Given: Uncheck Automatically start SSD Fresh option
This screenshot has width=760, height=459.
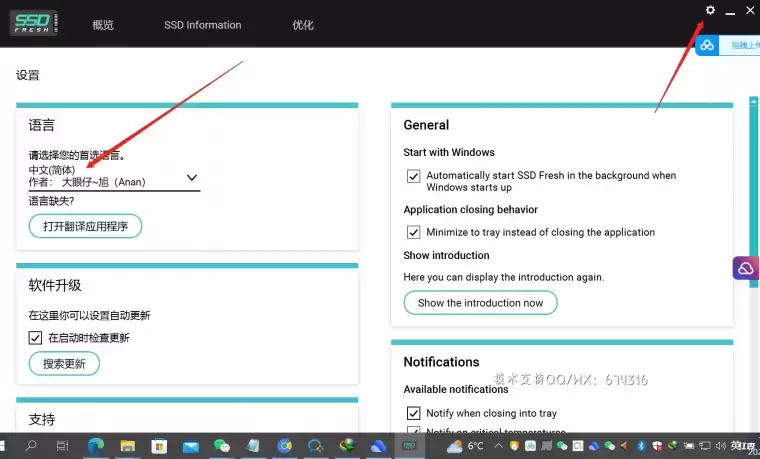Looking at the screenshot, I should click(x=413, y=176).
